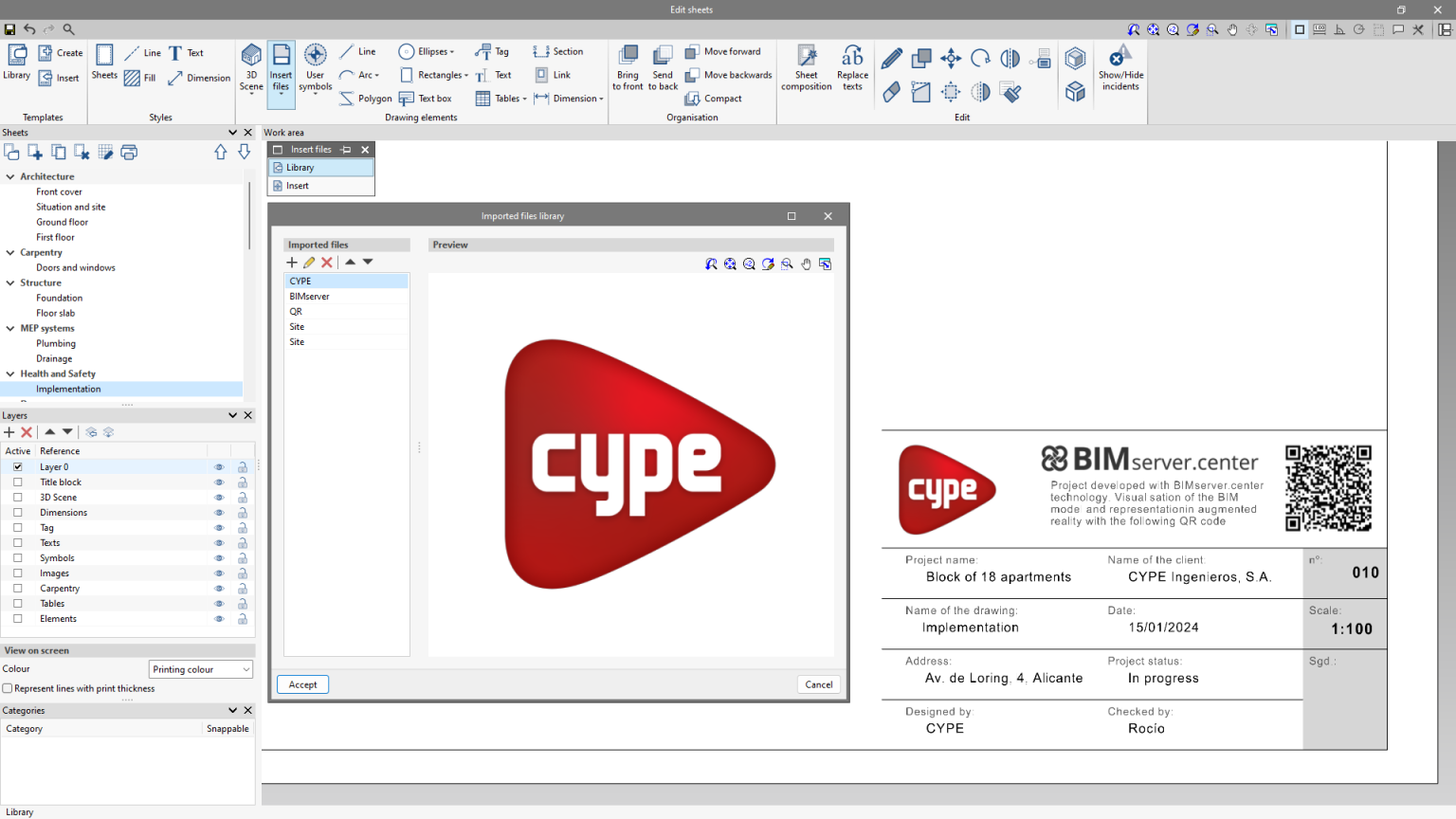This screenshot has height=819, width=1456.
Task: Open the Sheet composition tool
Action: (805, 66)
